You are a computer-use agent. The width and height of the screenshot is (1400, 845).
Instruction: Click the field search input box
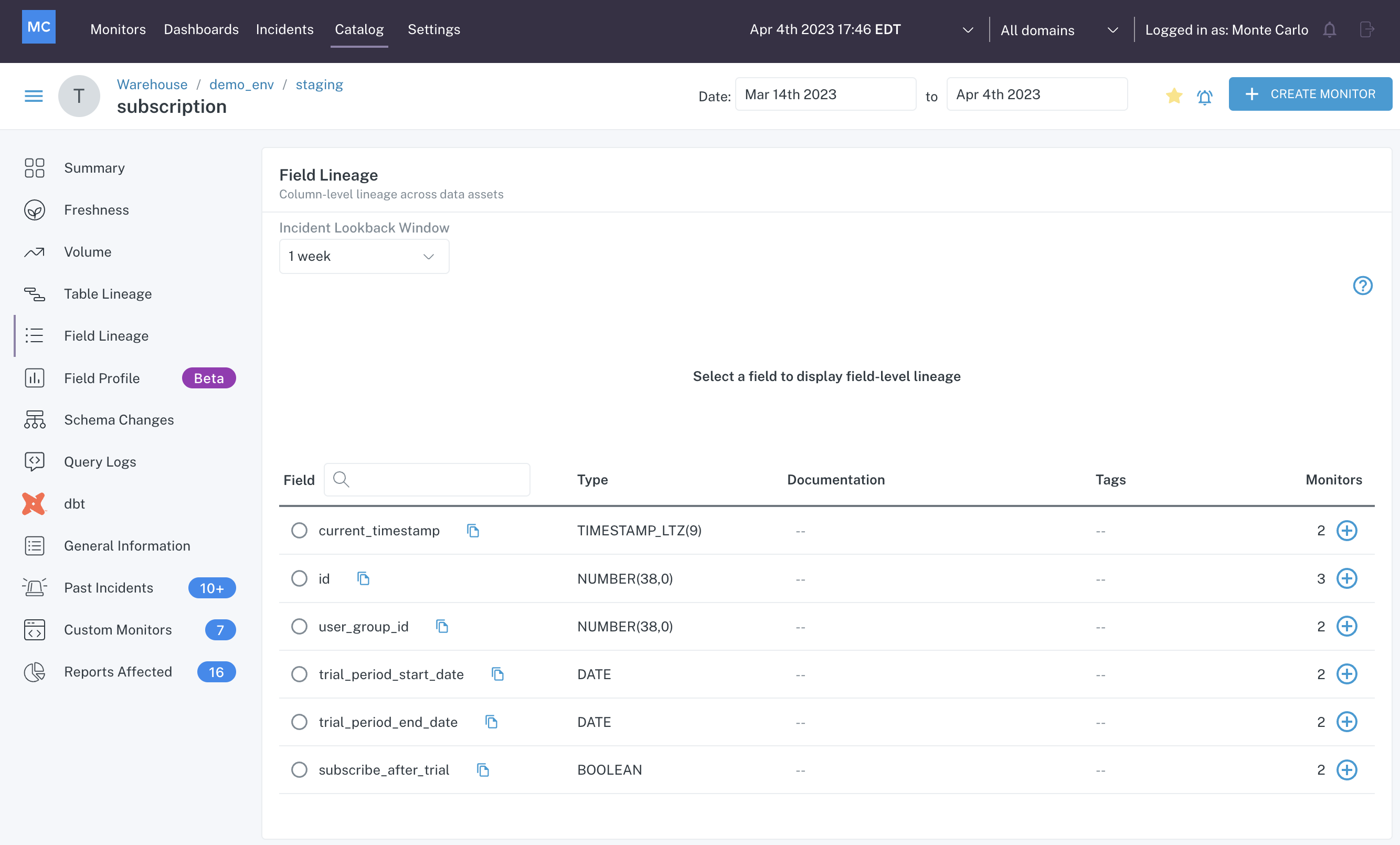[427, 480]
